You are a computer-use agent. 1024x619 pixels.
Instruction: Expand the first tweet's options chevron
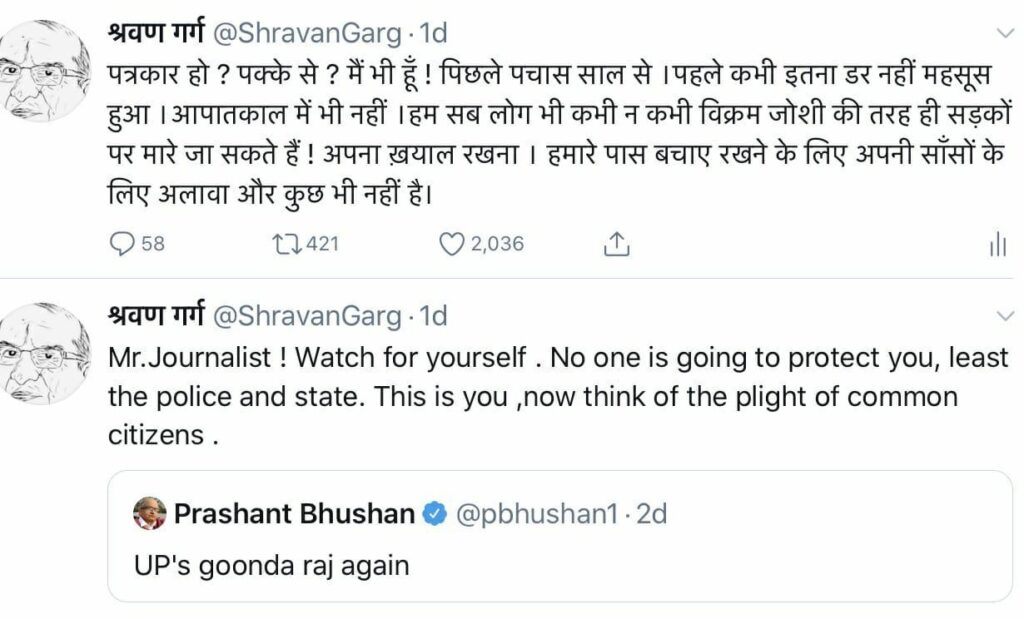(x=1006, y=33)
